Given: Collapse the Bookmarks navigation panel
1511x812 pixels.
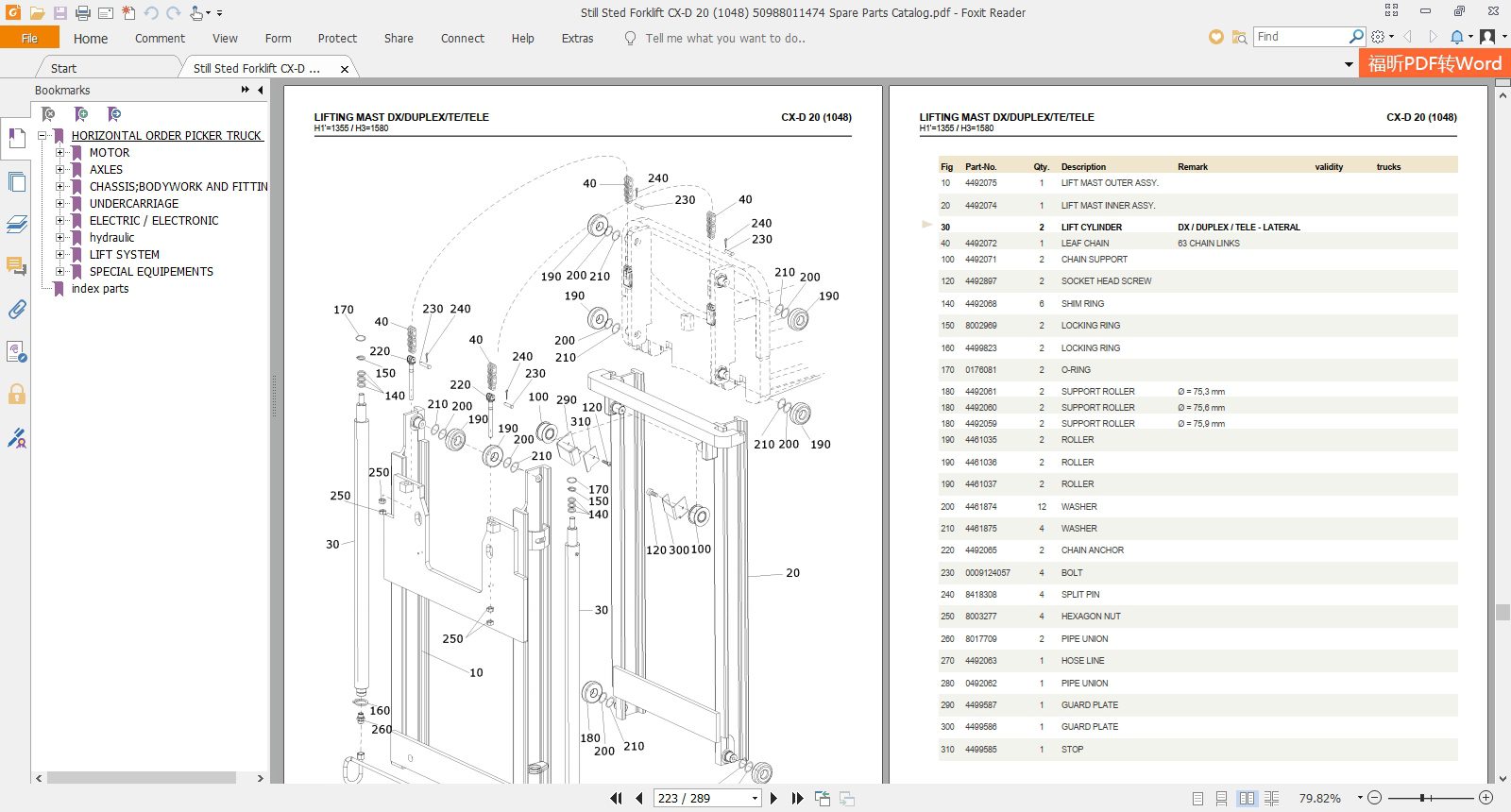Looking at the screenshot, I should tap(261, 90).
